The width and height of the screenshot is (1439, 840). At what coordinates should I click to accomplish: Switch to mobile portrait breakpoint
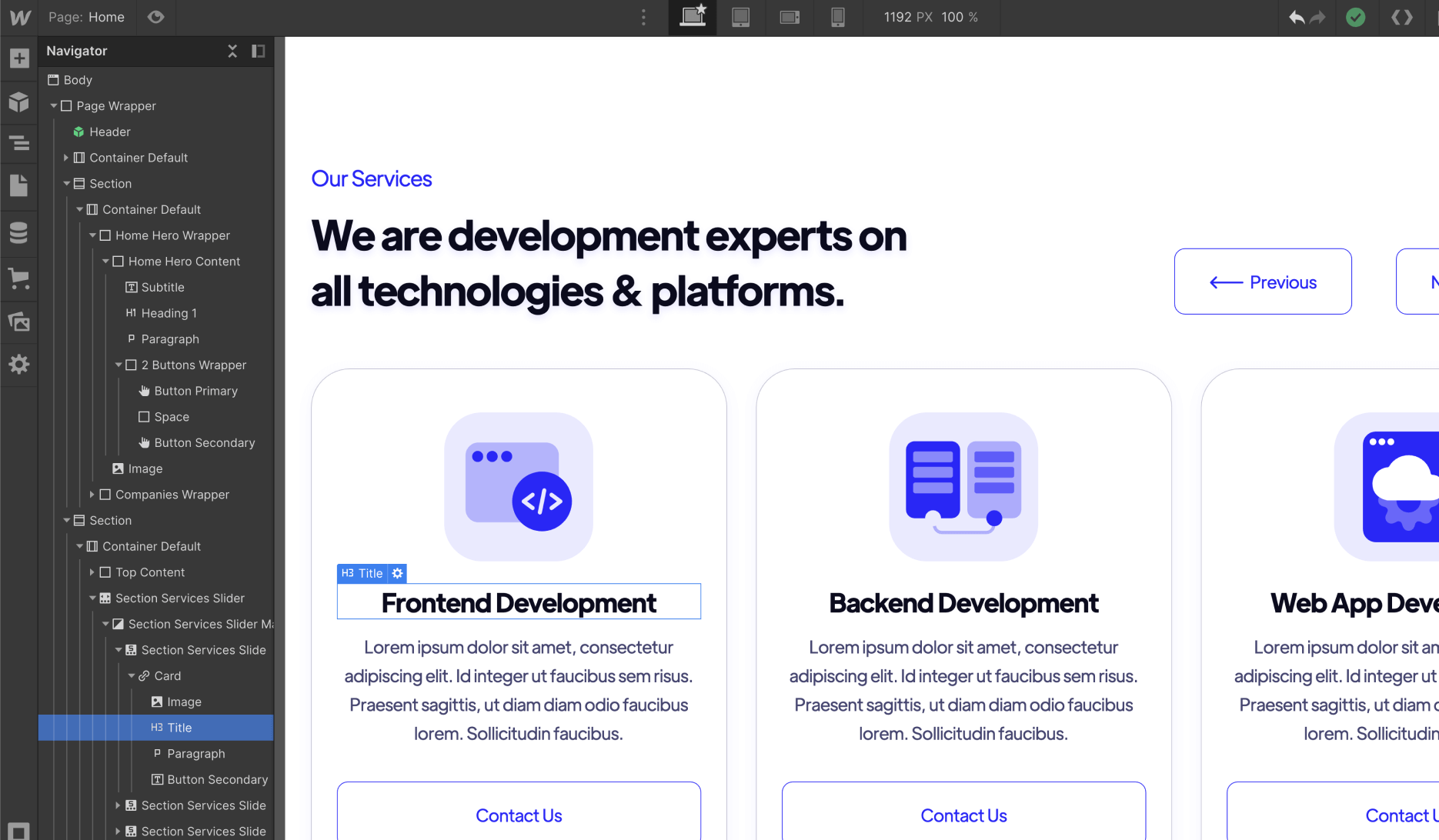[838, 17]
